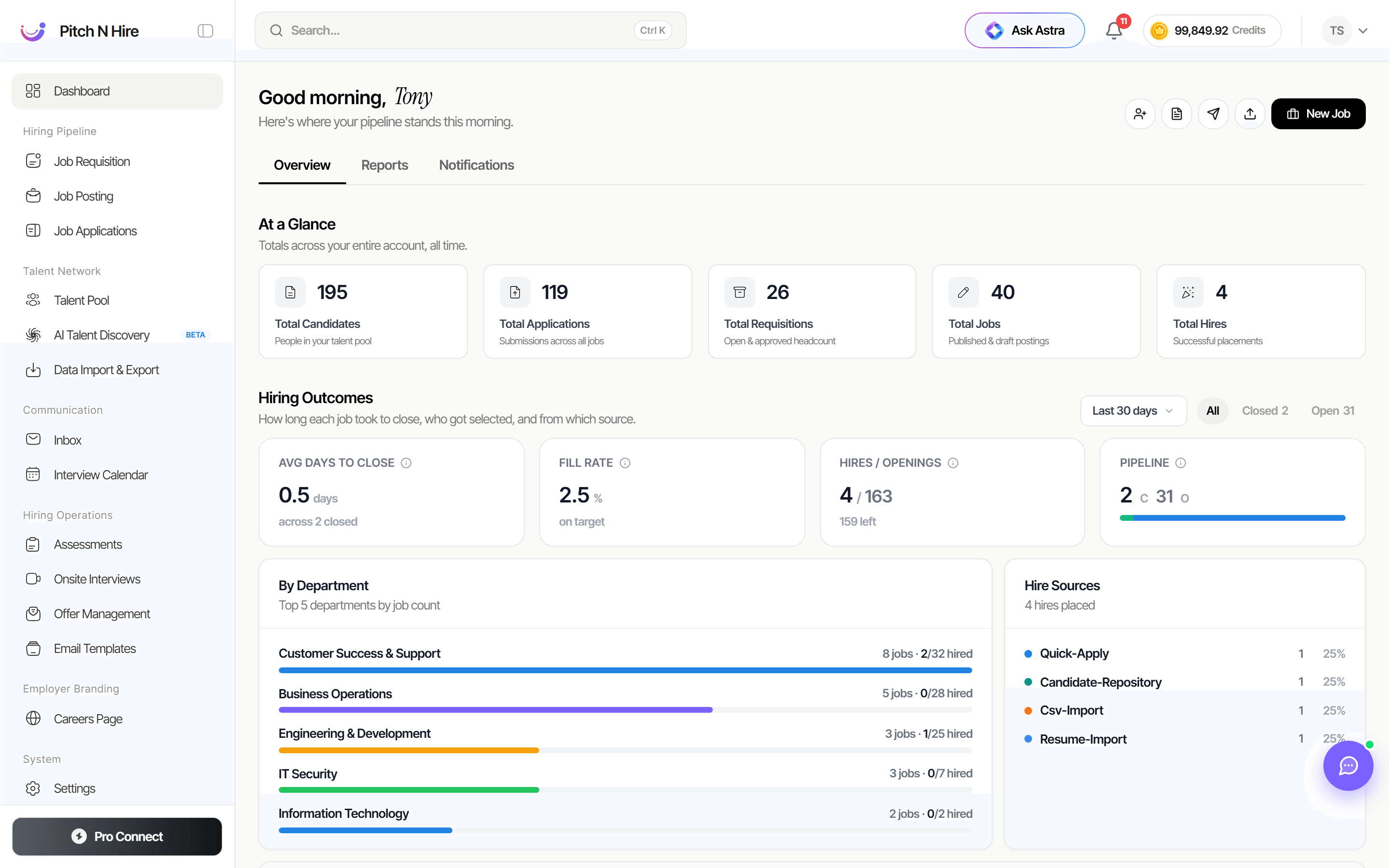Switch to the Reports tab
1389x868 pixels.
click(384, 165)
